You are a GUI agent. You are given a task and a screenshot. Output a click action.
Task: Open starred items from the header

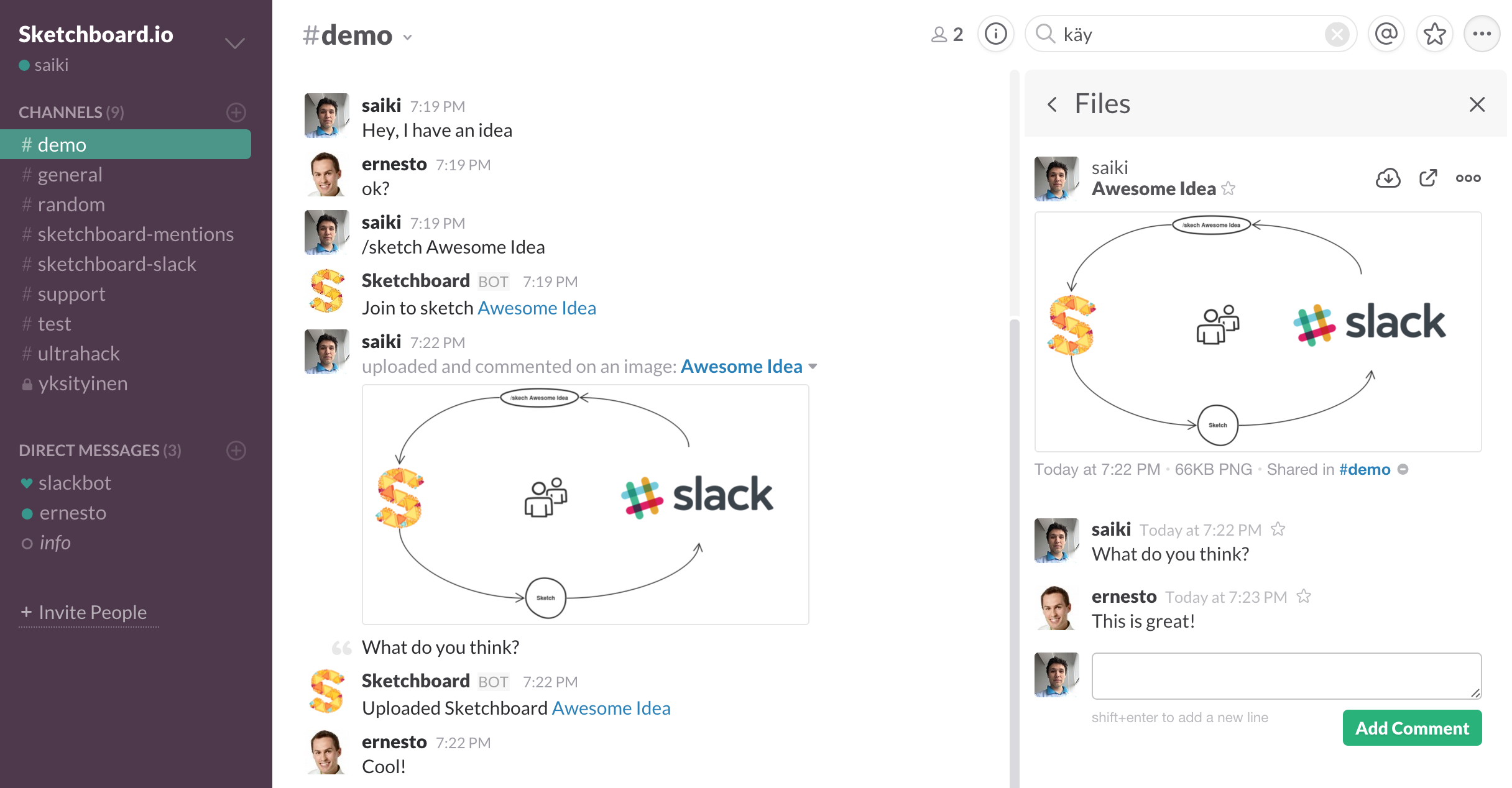(x=1434, y=34)
